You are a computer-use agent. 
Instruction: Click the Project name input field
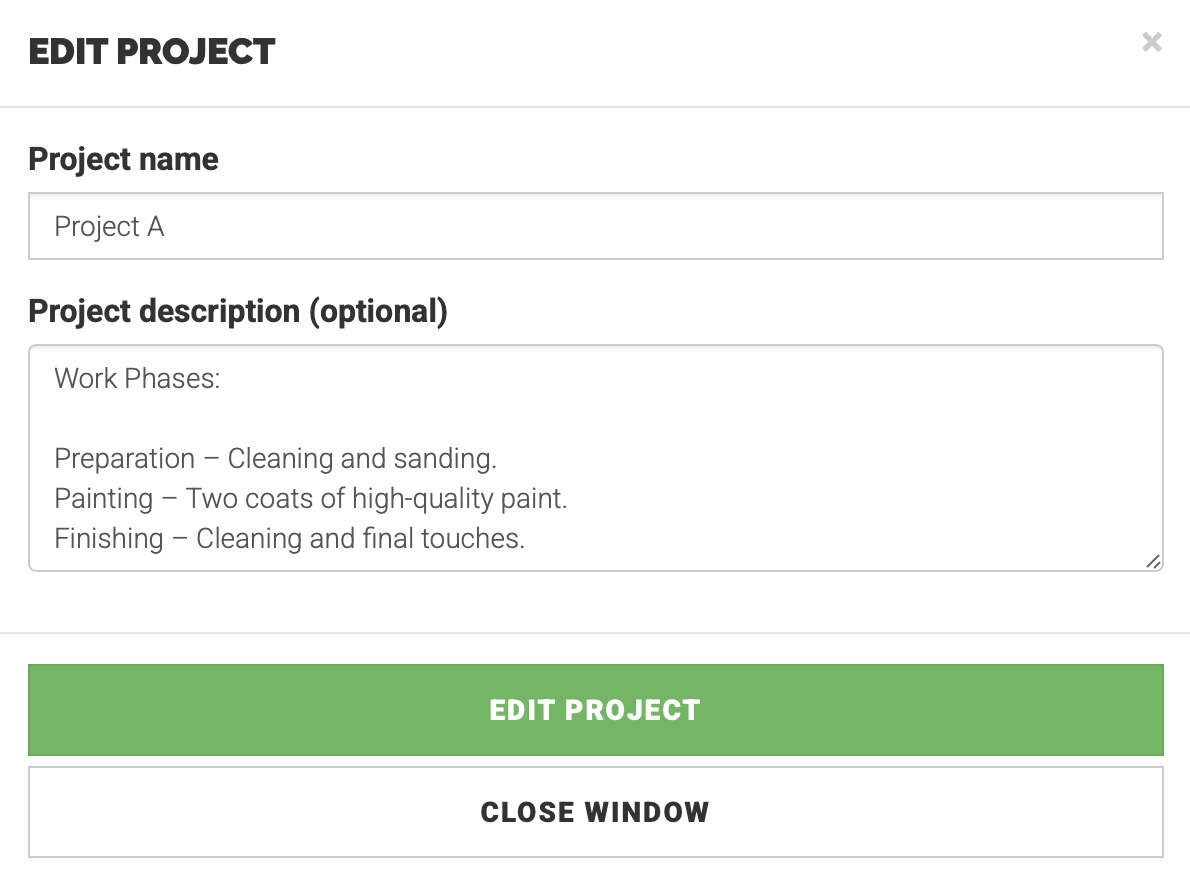pyautogui.click(x=595, y=226)
